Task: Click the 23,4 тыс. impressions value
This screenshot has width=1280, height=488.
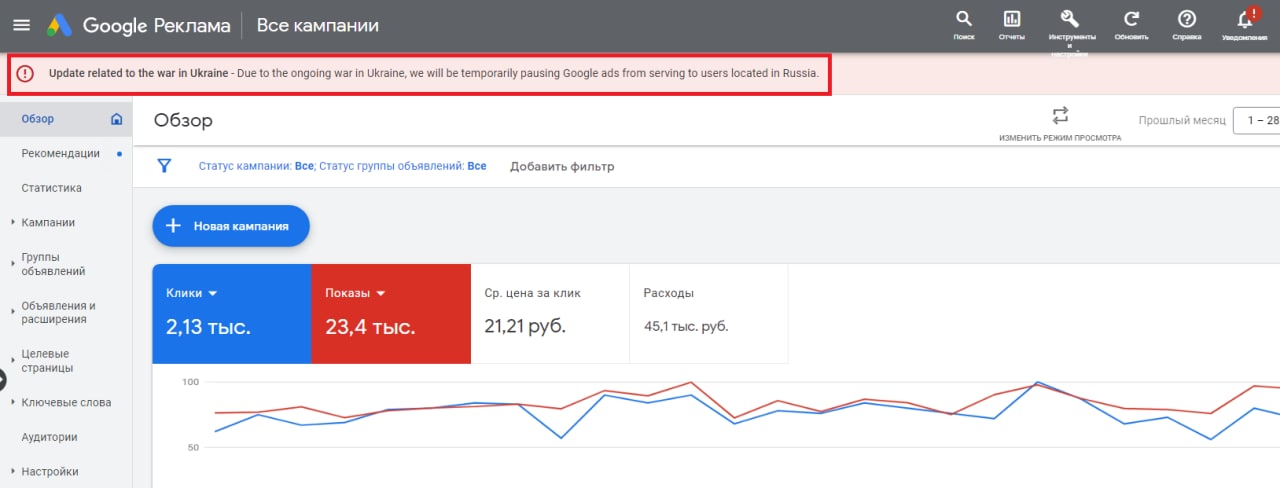Action: pos(370,326)
